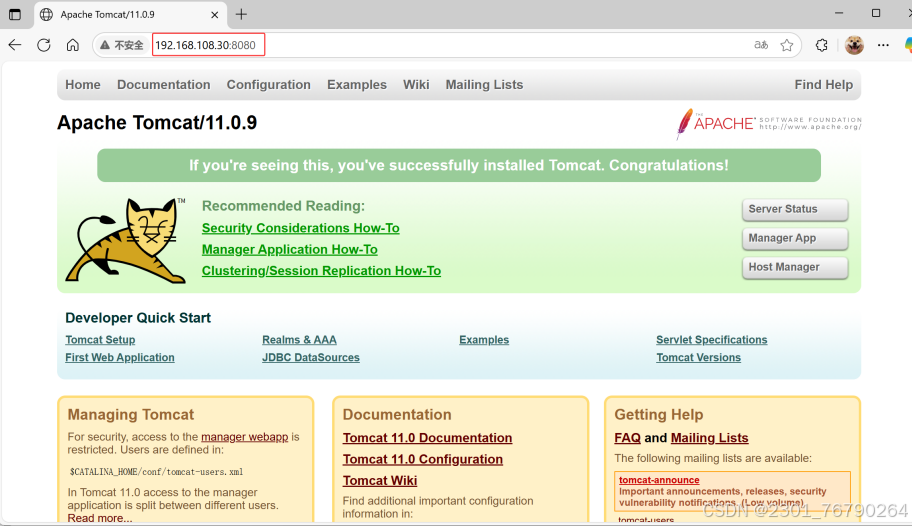The image size is (912, 526).
Task: Select the Apache Tomcat/11.0.9 browser tab
Action: 129,15
